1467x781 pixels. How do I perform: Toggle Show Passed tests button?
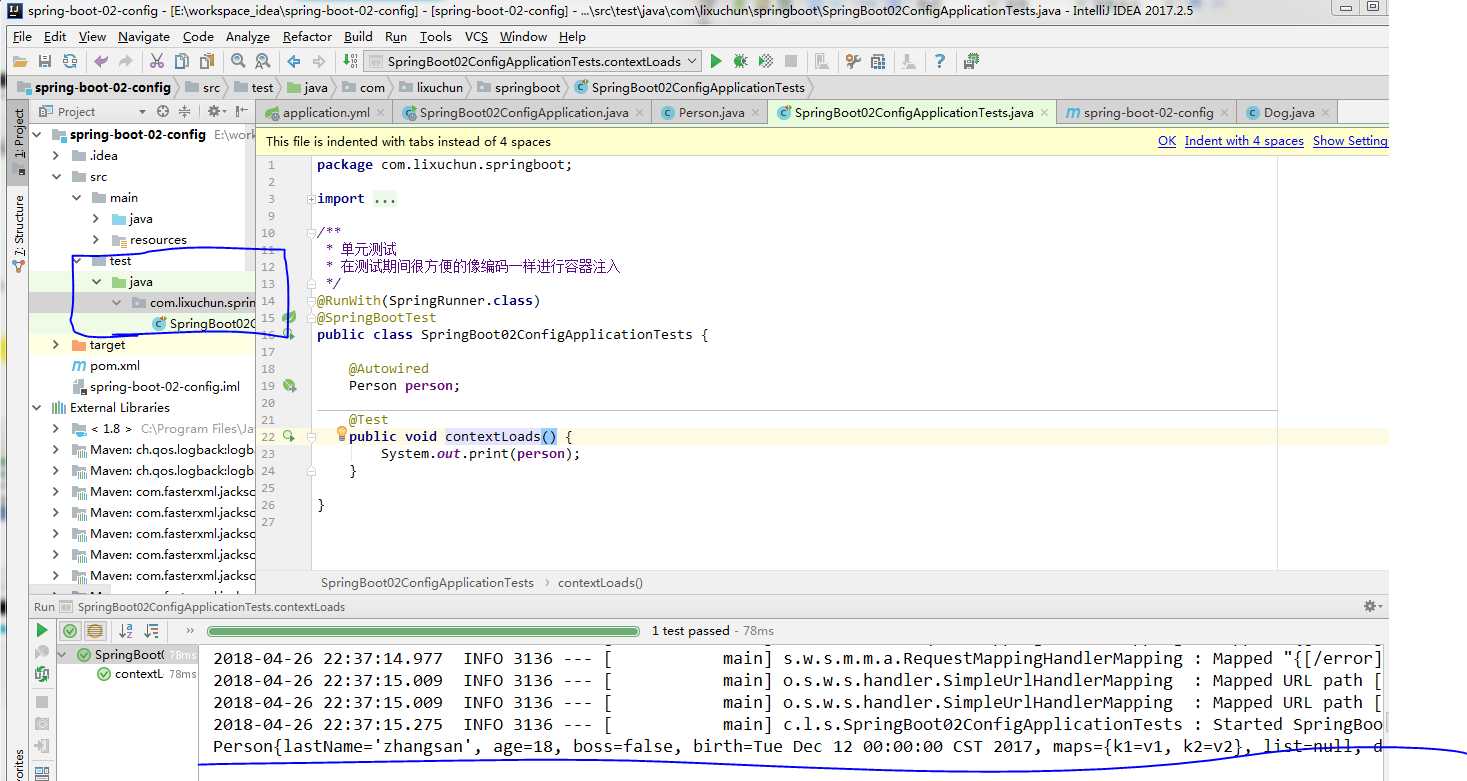point(69,631)
